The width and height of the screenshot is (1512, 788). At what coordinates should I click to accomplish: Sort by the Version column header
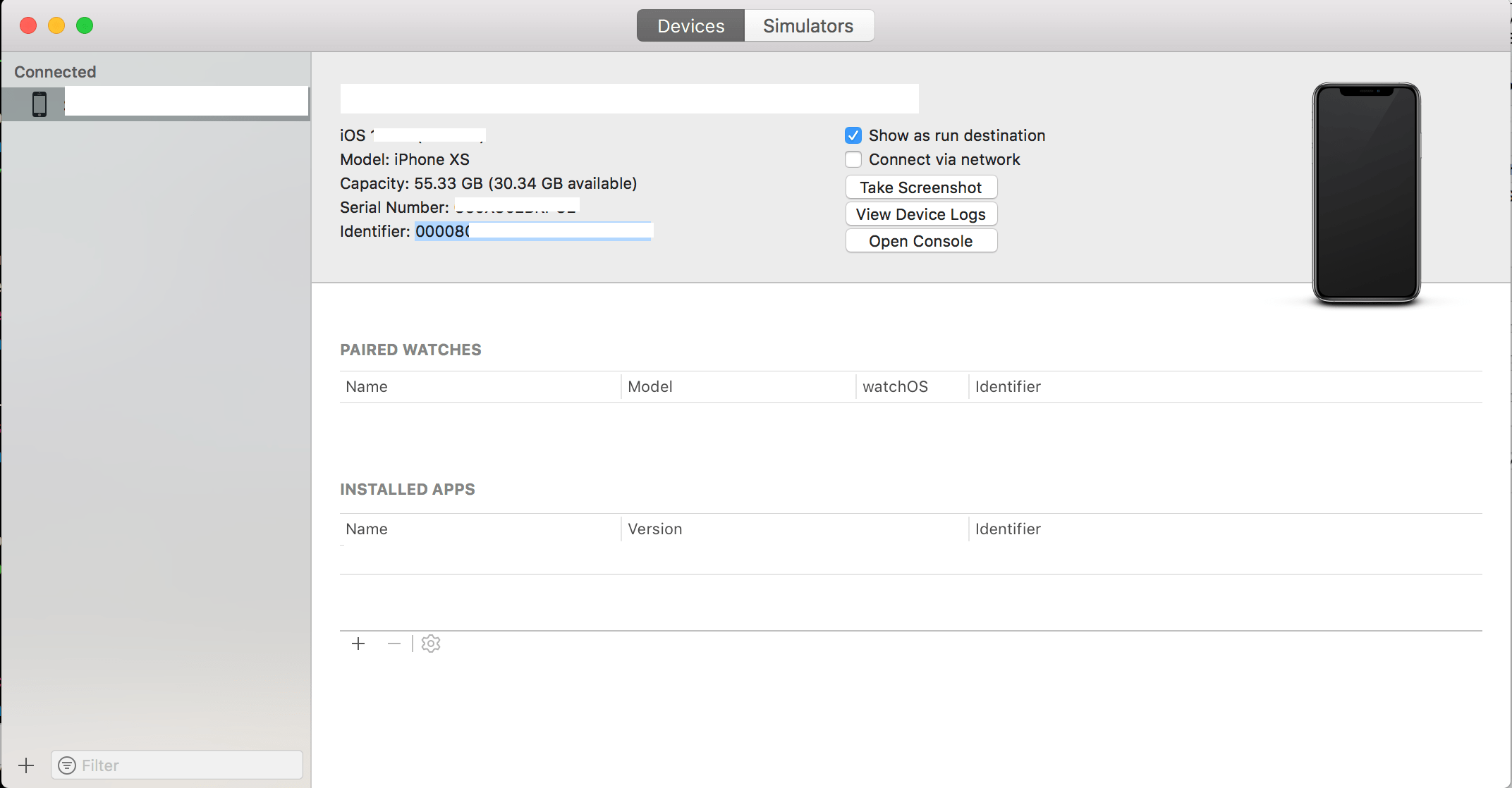click(795, 529)
